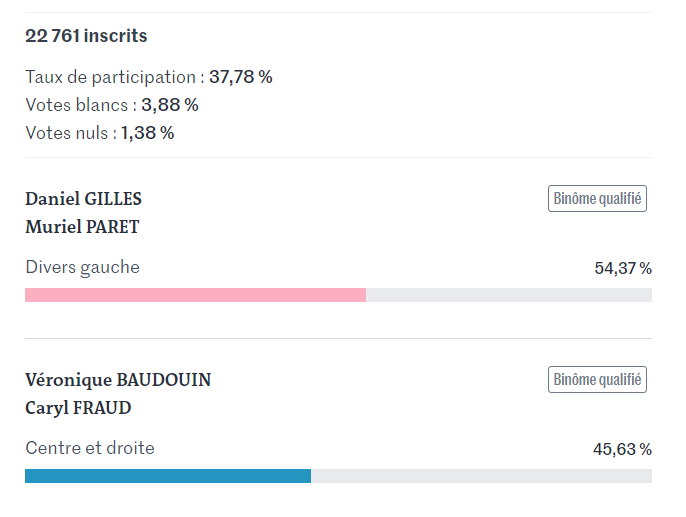Click the Binôme qualifié badge for Baudouin
Screen dimensions: 686x517
click(597, 379)
